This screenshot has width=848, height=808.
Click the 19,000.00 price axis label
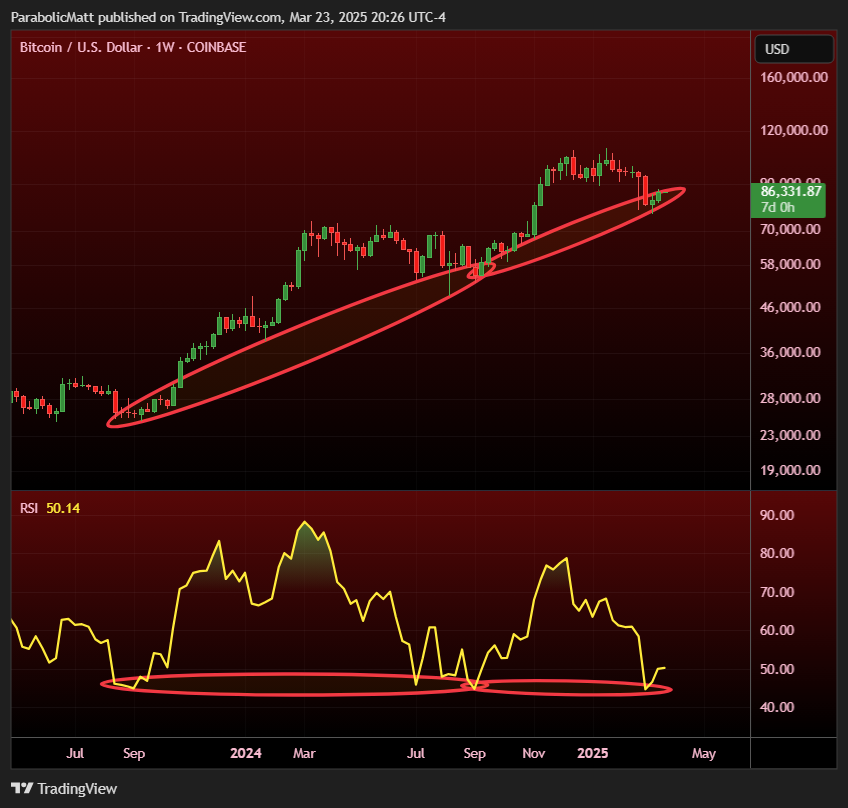pyautogui.click(x=796, y=470)
